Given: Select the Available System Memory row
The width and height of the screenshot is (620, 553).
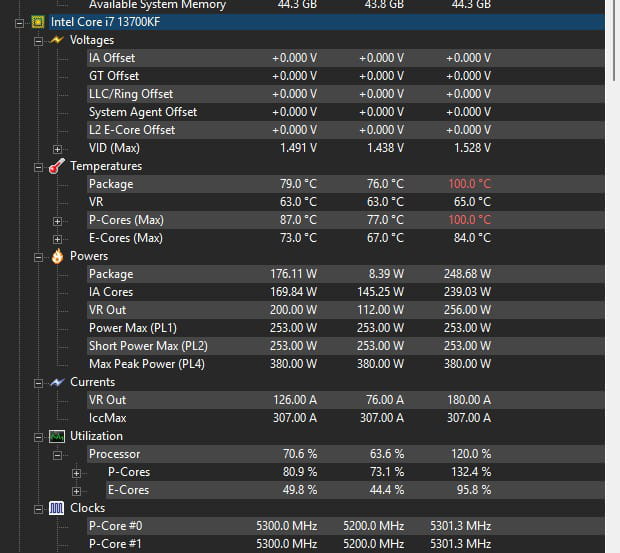Looking at the screenshot, I should click(346, 5).
